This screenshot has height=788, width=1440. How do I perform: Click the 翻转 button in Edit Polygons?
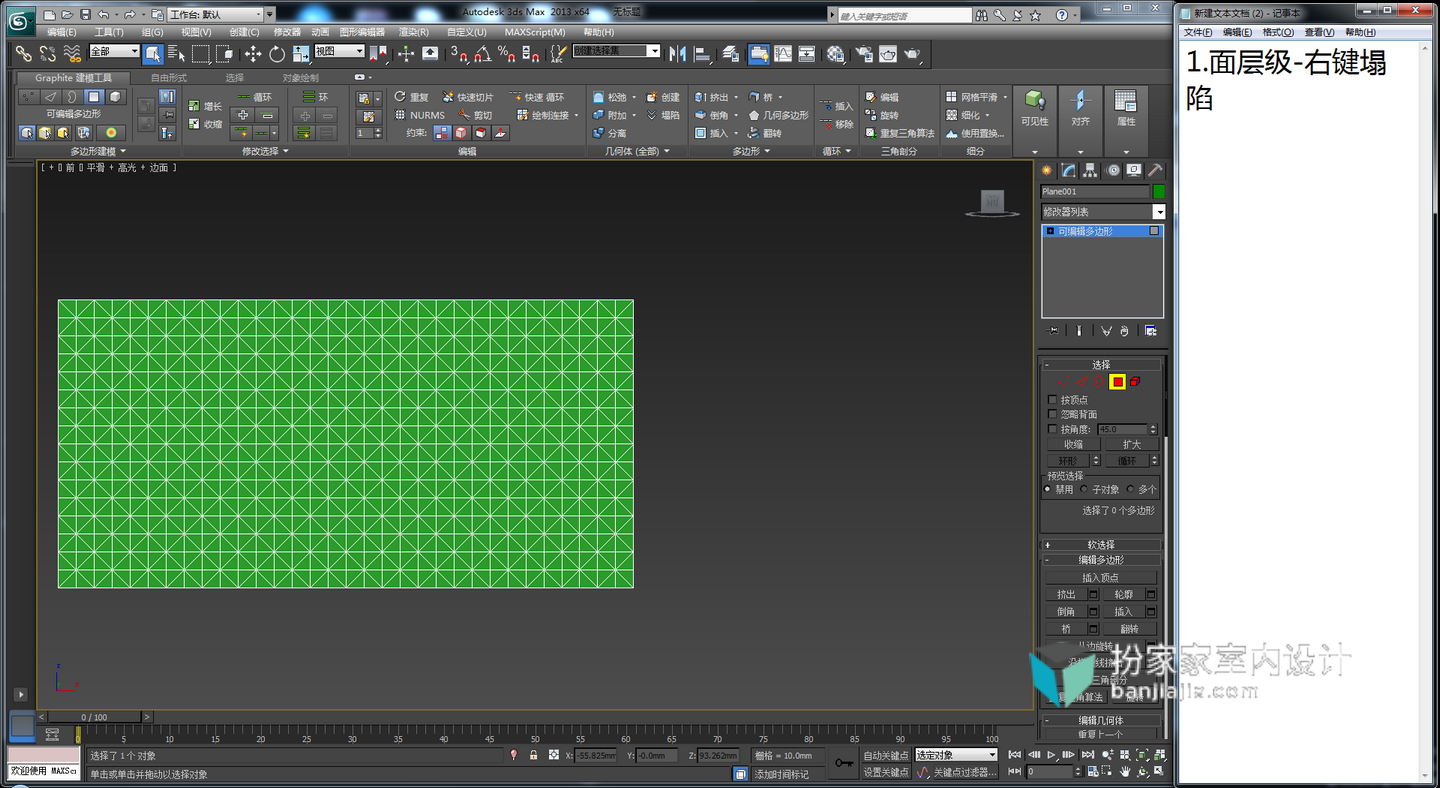pyautogui.click(x=1129, y=629)
